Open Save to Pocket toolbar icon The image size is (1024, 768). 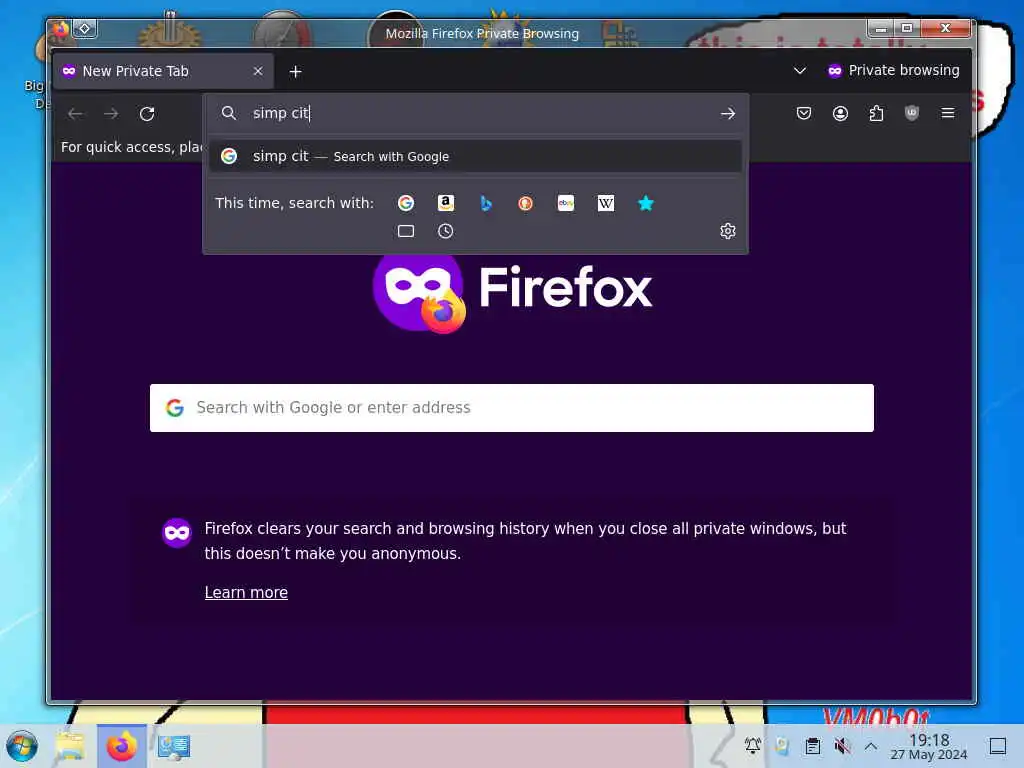[804, 114]
